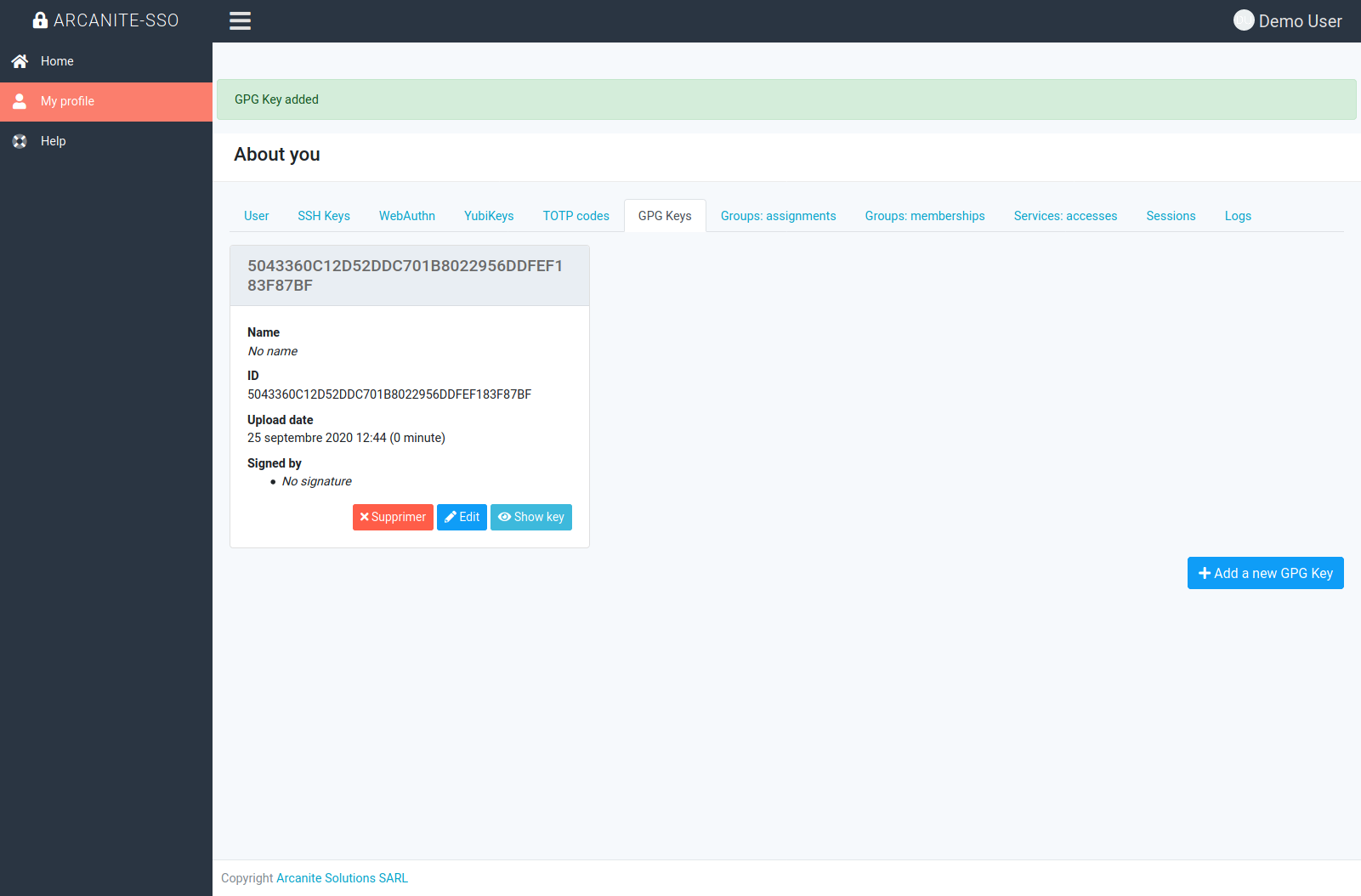Screen dimensions: 1361x896
Task: Click the Demo User avatar circle
Action: 1244,20
